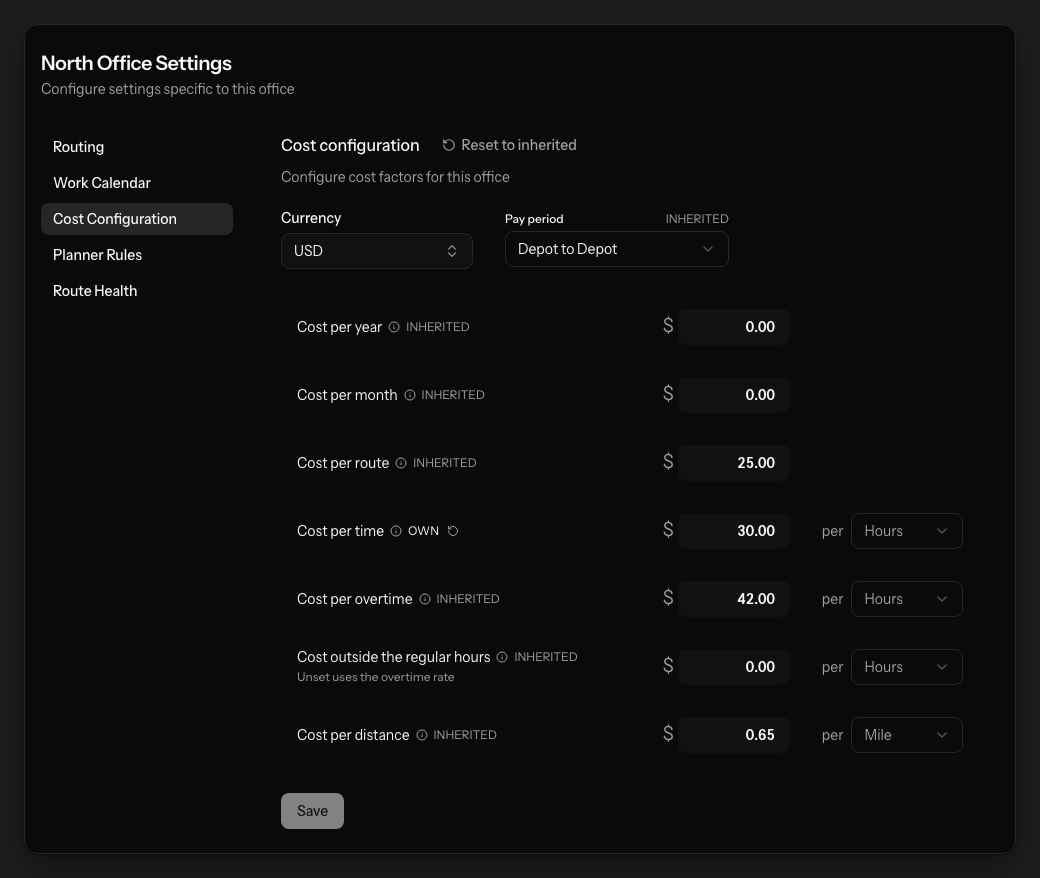Screen dimensions: 1040x878
Task: Open Mile unit dropdown for Cost per distance
Action: 907,735
